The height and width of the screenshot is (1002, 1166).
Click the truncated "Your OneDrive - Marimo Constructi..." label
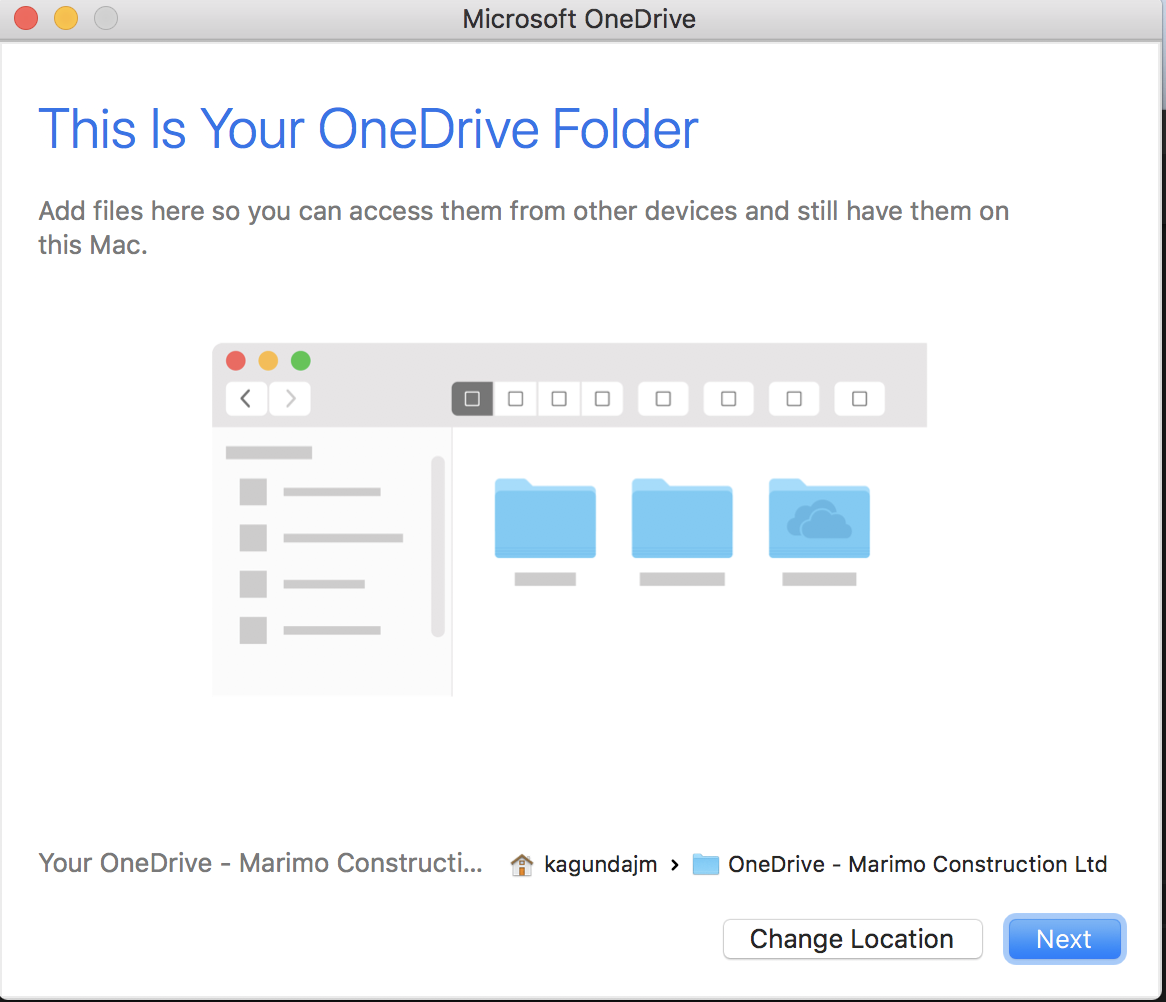pos(260,863)
